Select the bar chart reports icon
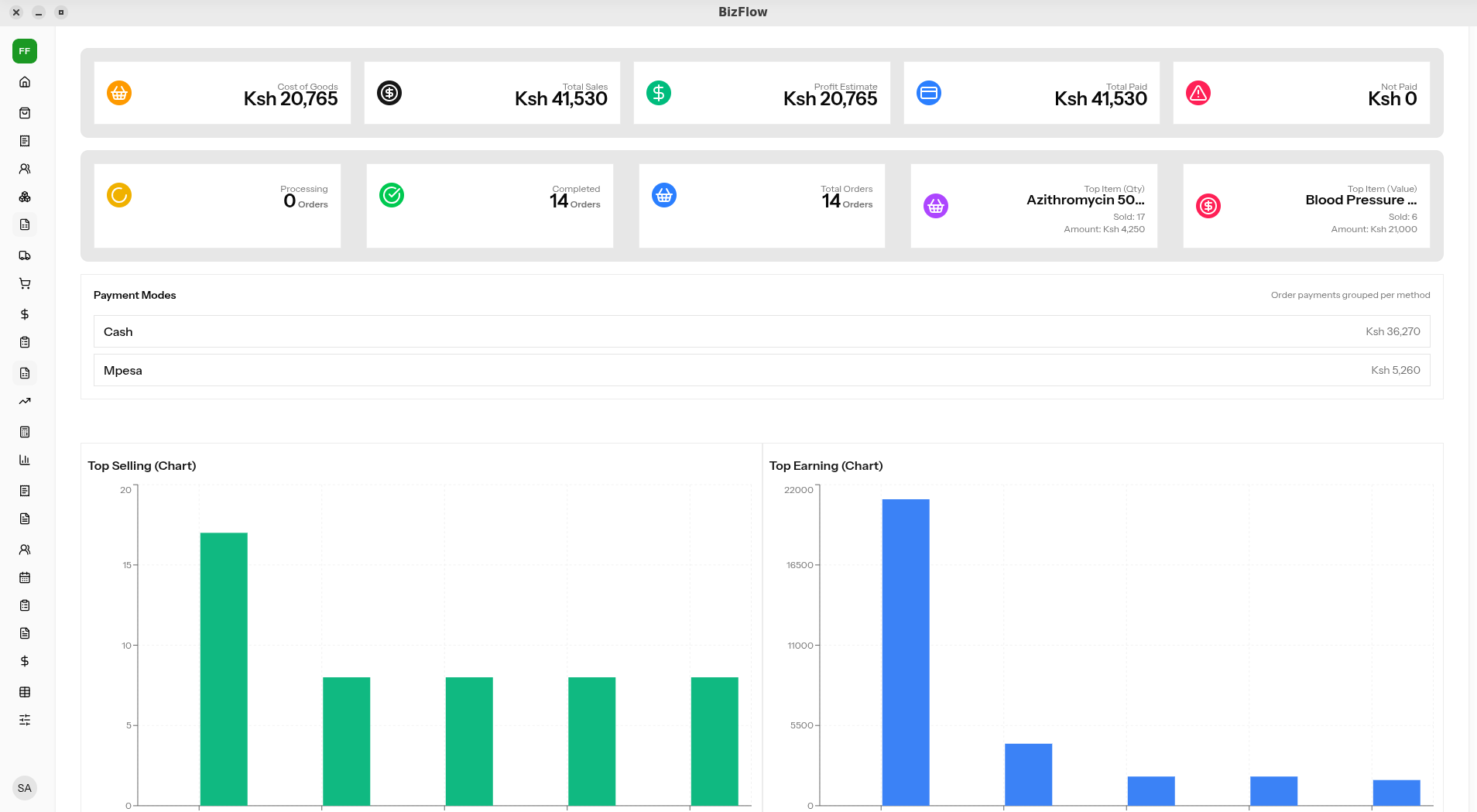 (25, 460)
